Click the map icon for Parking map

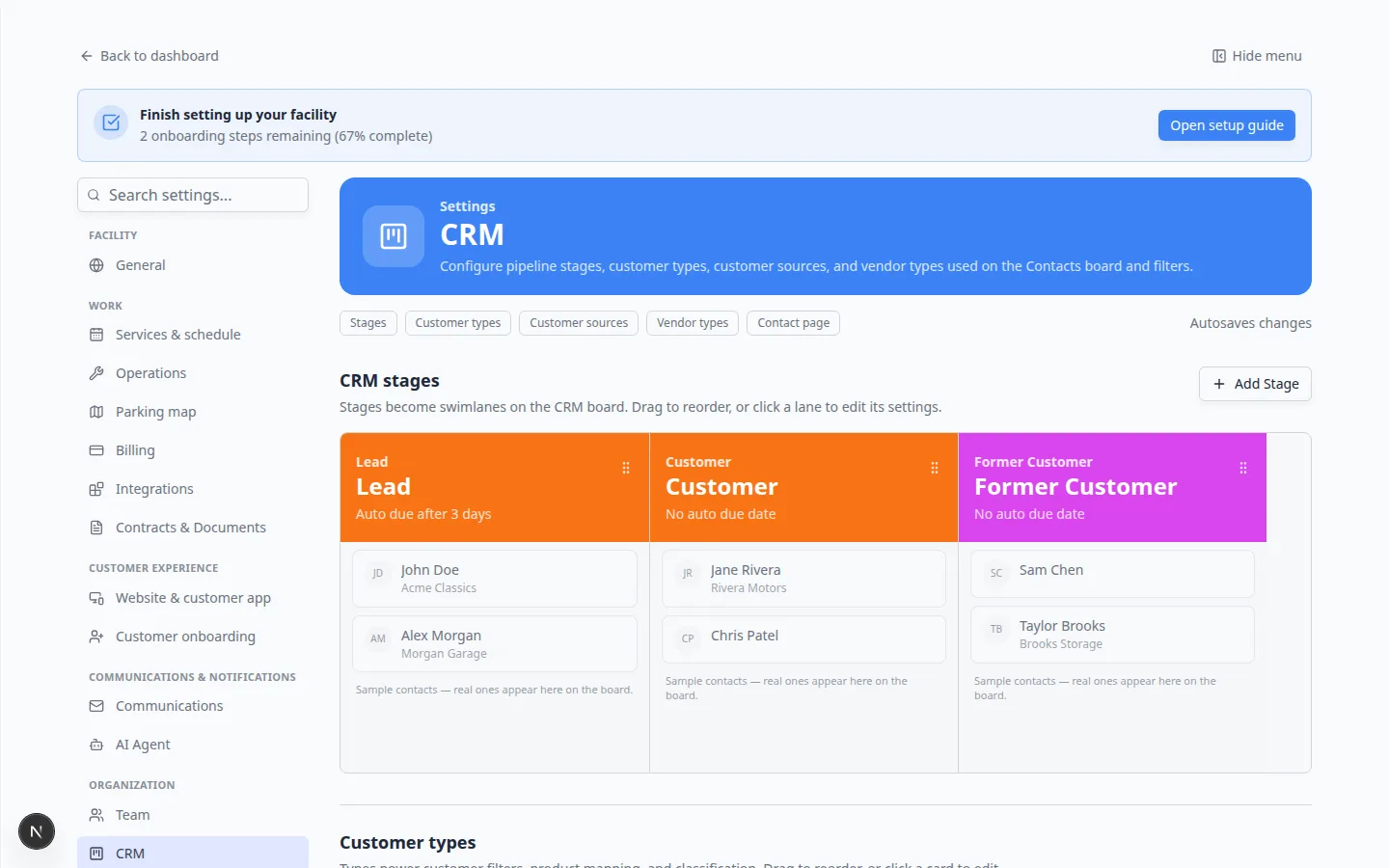[96, 412]
